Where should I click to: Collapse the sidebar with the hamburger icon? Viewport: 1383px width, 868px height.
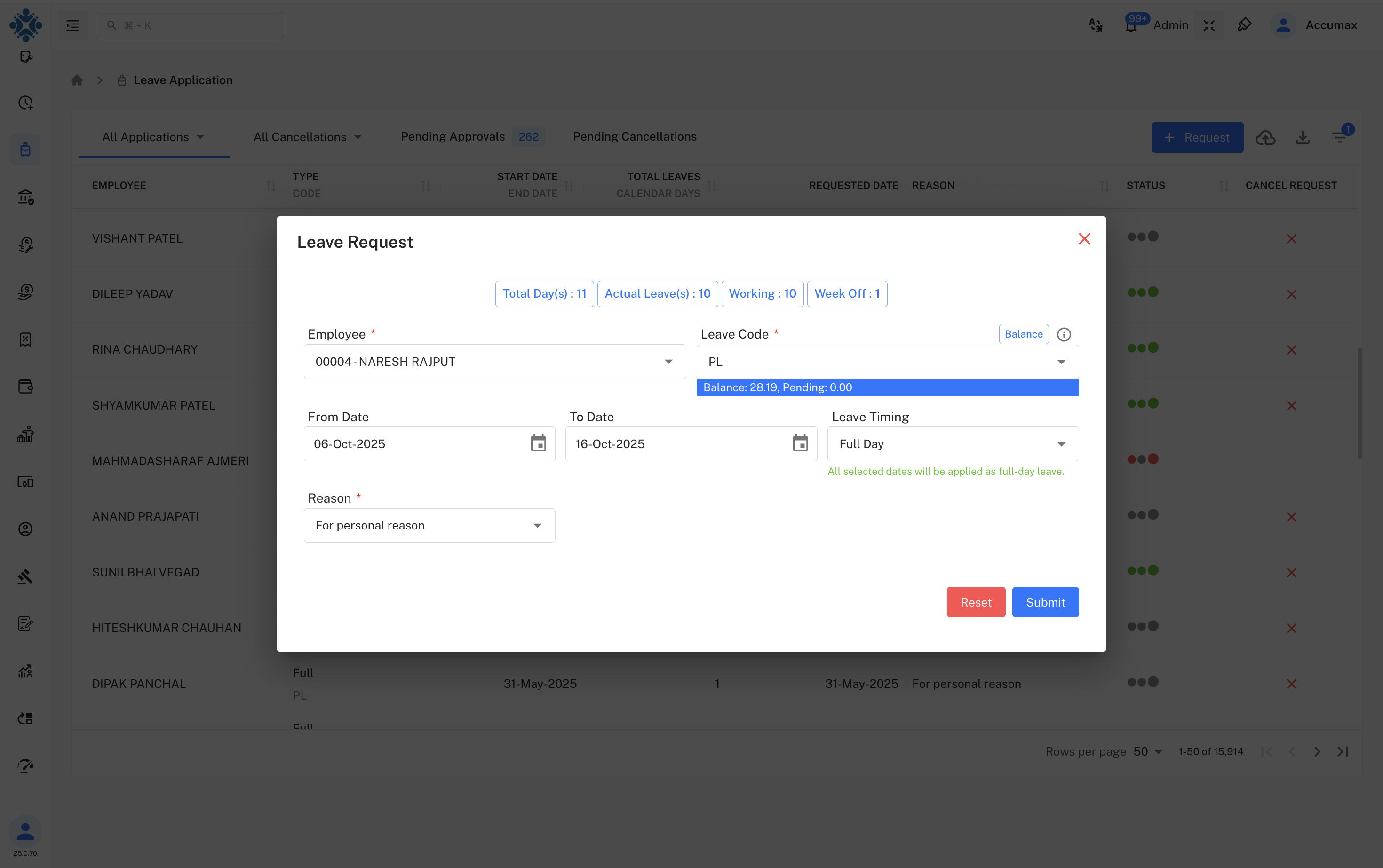(72, 25)
